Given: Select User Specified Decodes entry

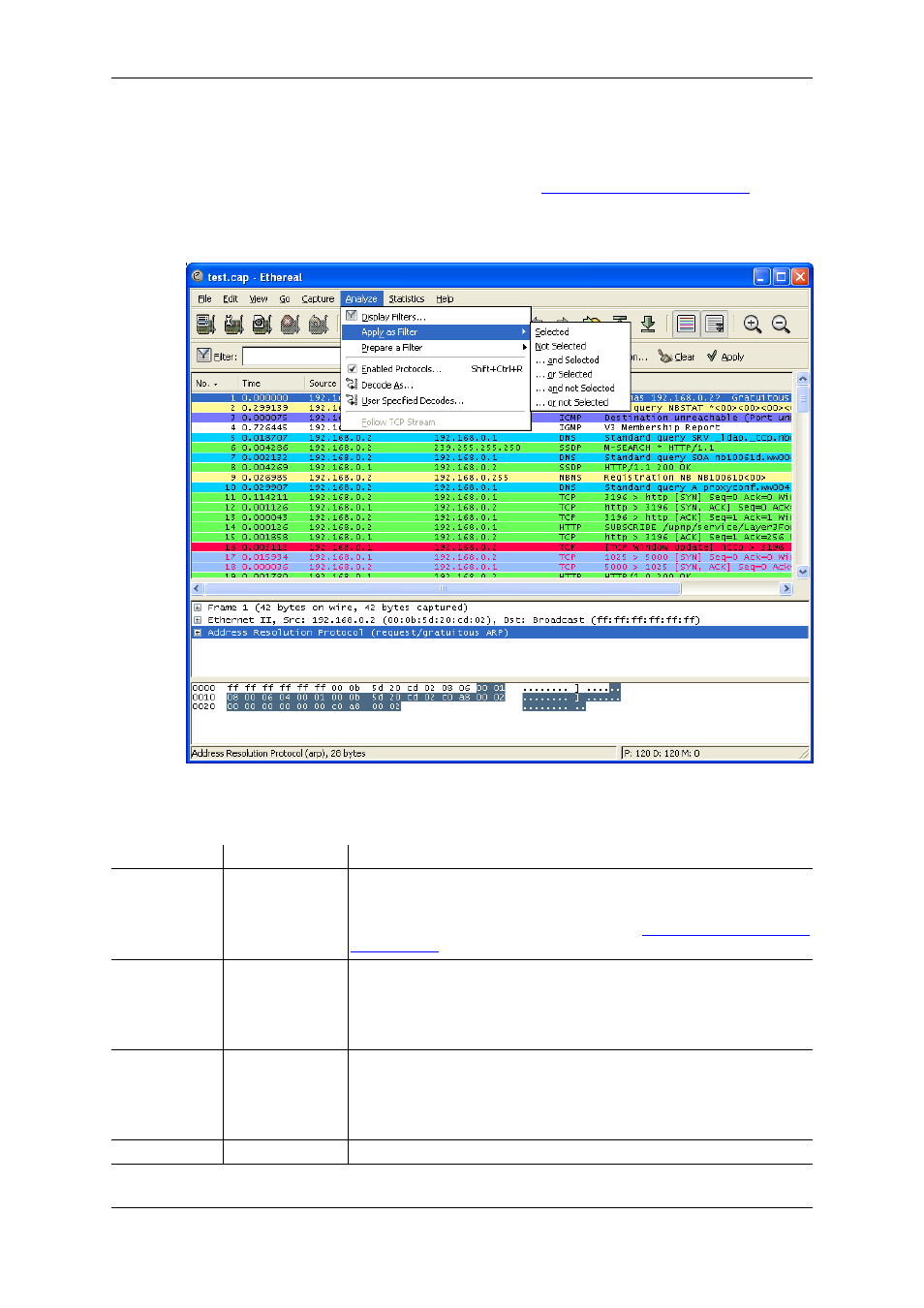Looking at the screenshot, I should pyautogui.click(x=436, y=400).
